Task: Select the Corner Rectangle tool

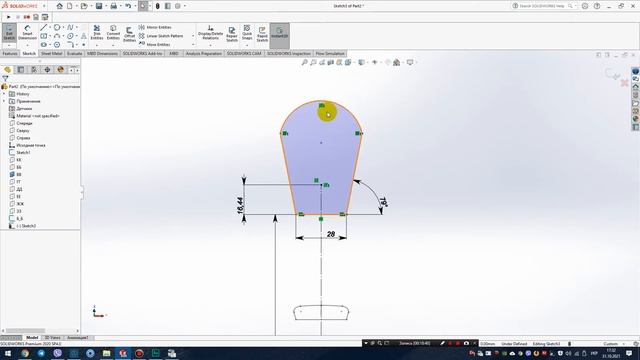Action: tap(43, 36)
